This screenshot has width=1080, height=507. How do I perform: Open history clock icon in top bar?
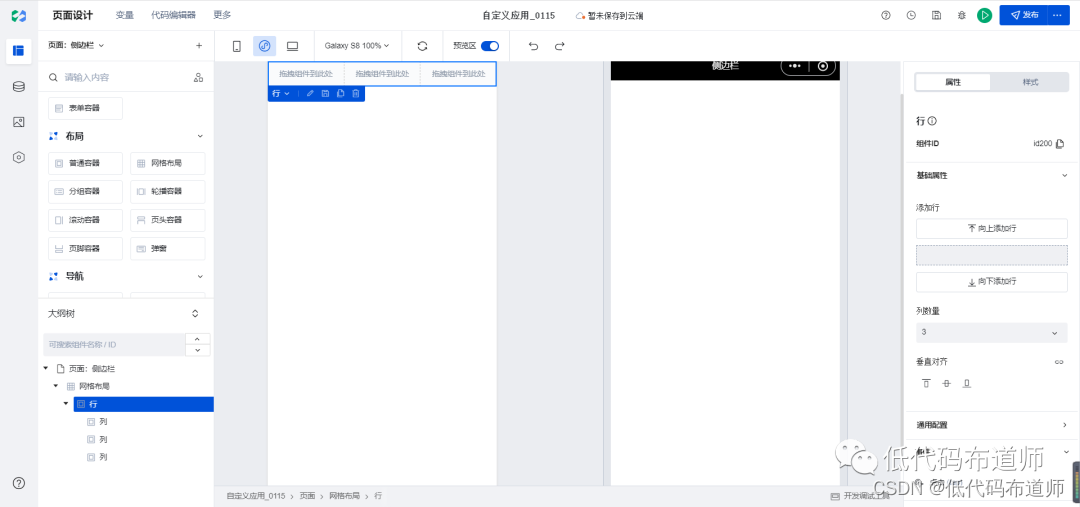[911, 15]
